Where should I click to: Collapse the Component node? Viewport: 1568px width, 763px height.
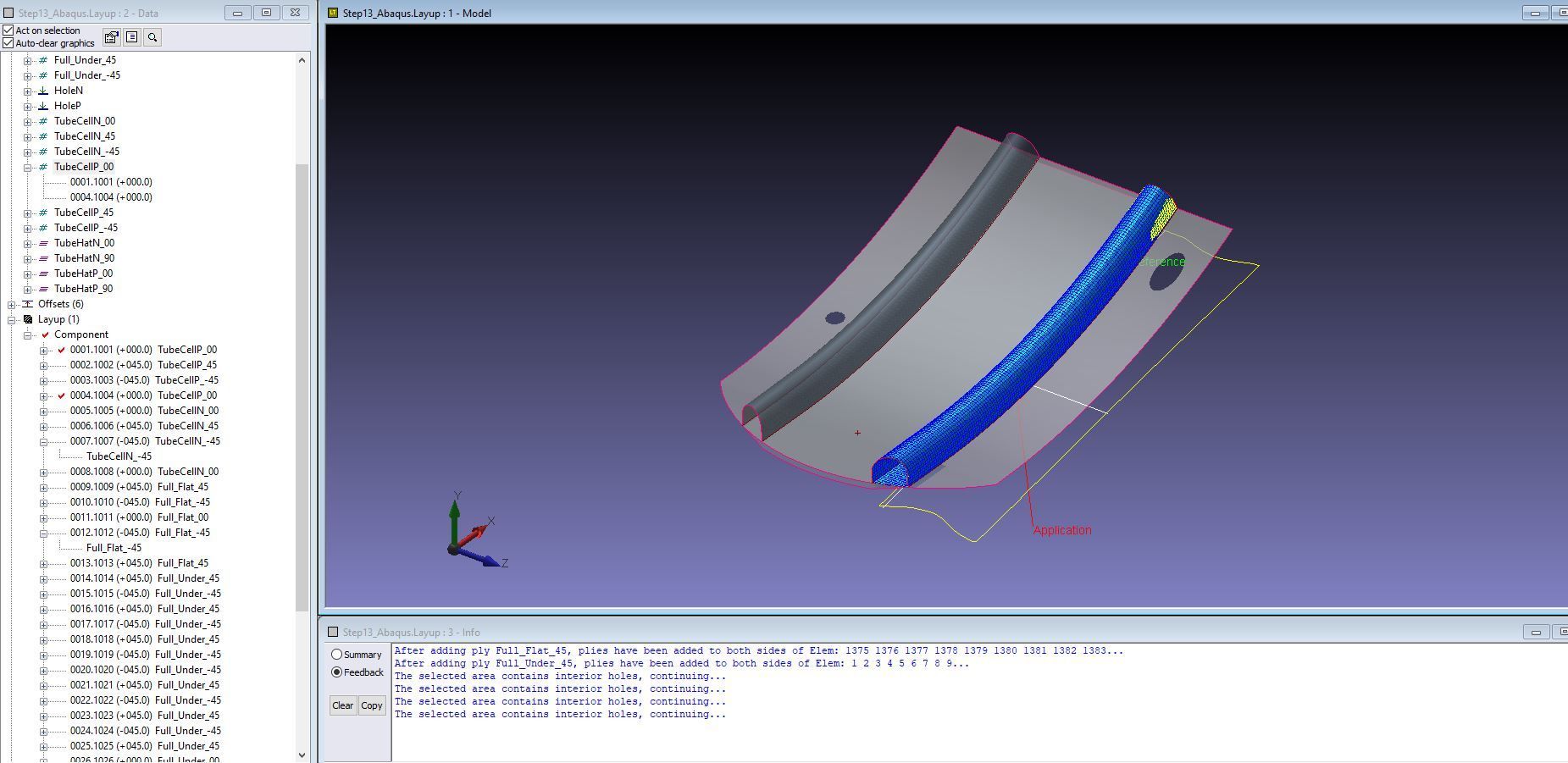27,335
